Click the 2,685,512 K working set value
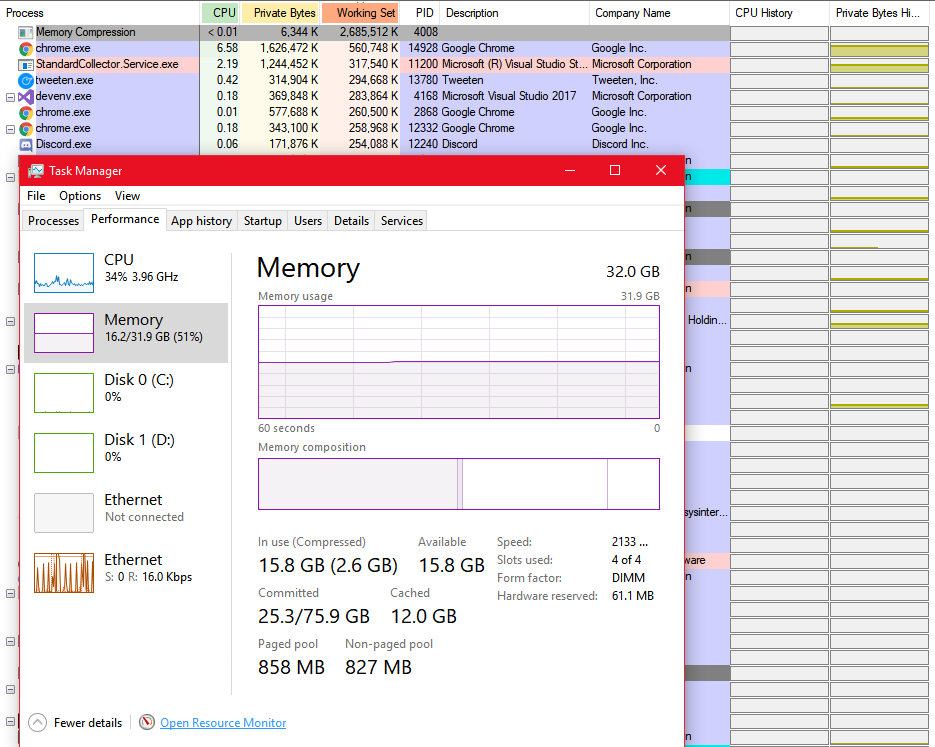The width and height of the screenshot is (935, 747). tap(369, 32)
